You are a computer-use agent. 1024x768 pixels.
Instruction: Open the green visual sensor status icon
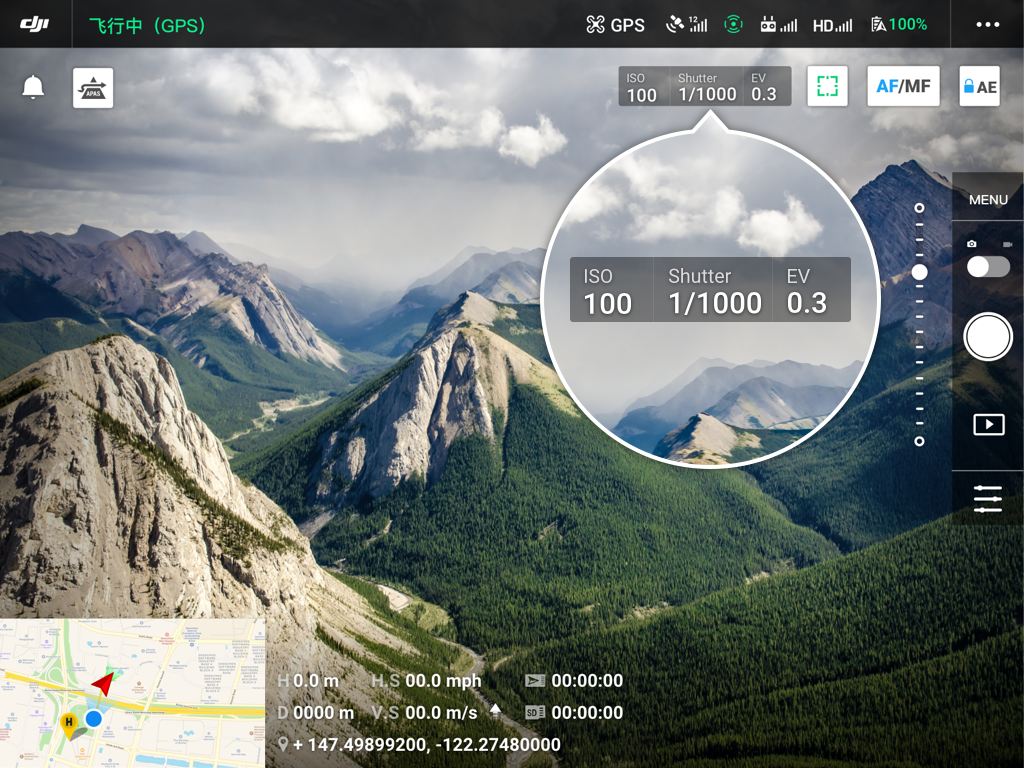tap(734, 25)
